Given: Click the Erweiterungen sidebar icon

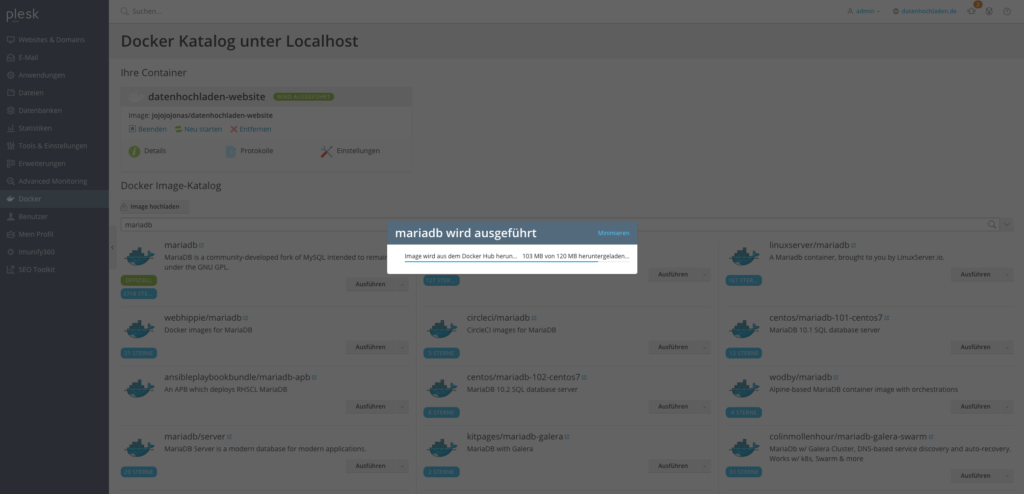Looking at the screenshot, I should point(10,163).
